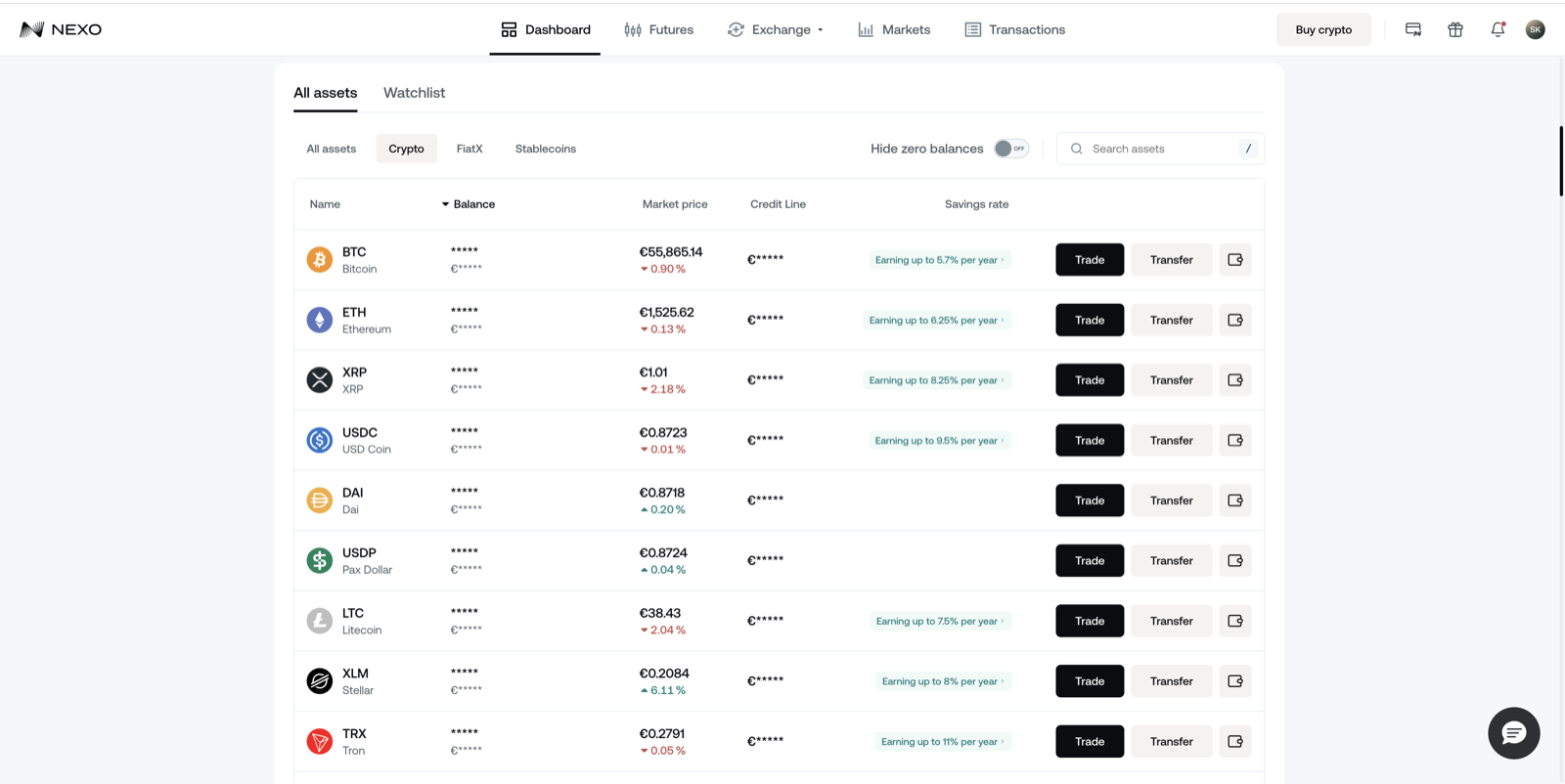Click the Credit Line column header
1565x784 pixels.
pyautogui.click(x=778, y=204)
